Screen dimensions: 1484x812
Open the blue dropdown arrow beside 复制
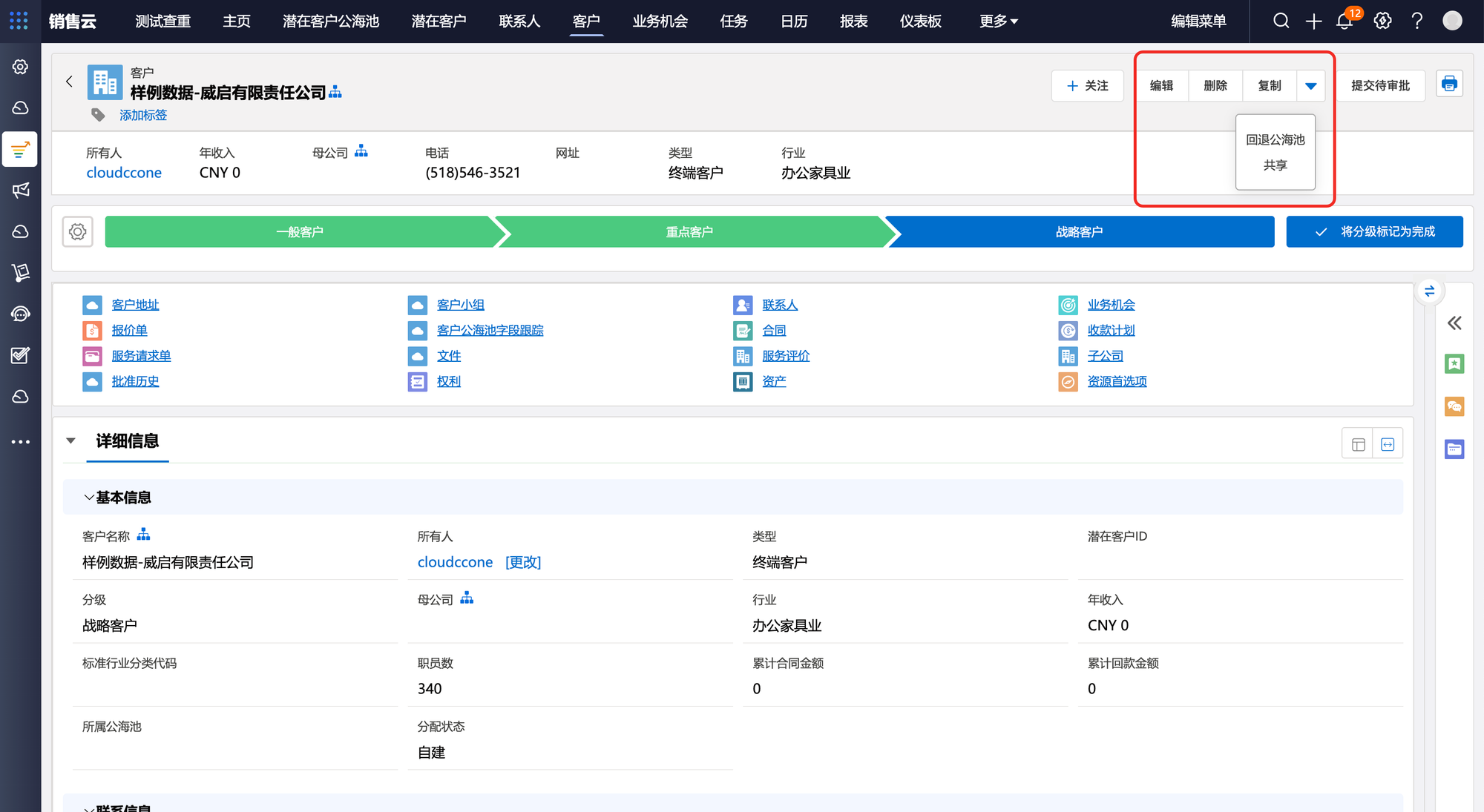pyautogui.click(x=1311, y=86)
